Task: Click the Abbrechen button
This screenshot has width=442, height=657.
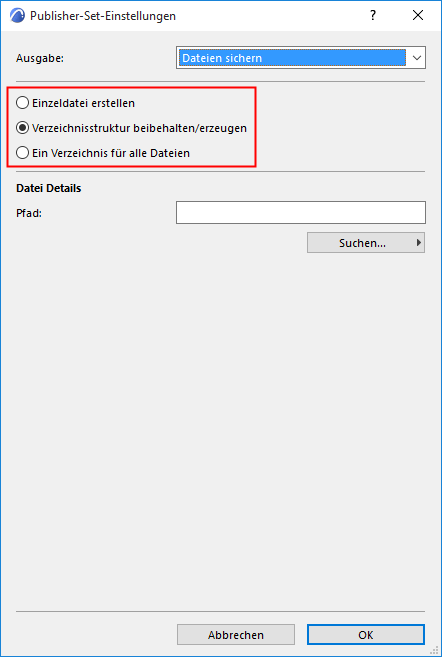Action: point(236,635)
